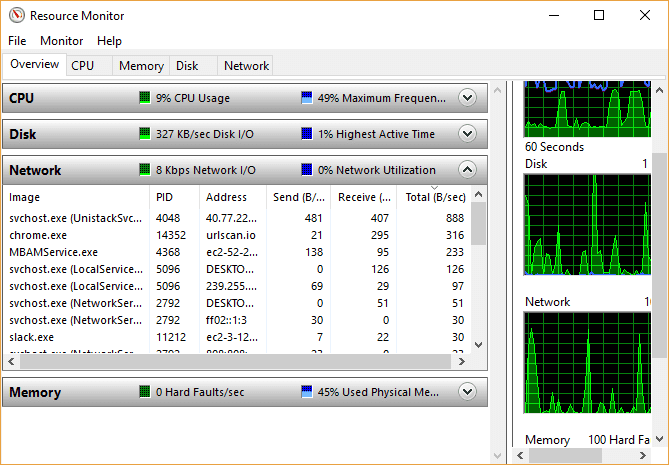
Task: Sort by the PID column header
Action: 165,197
